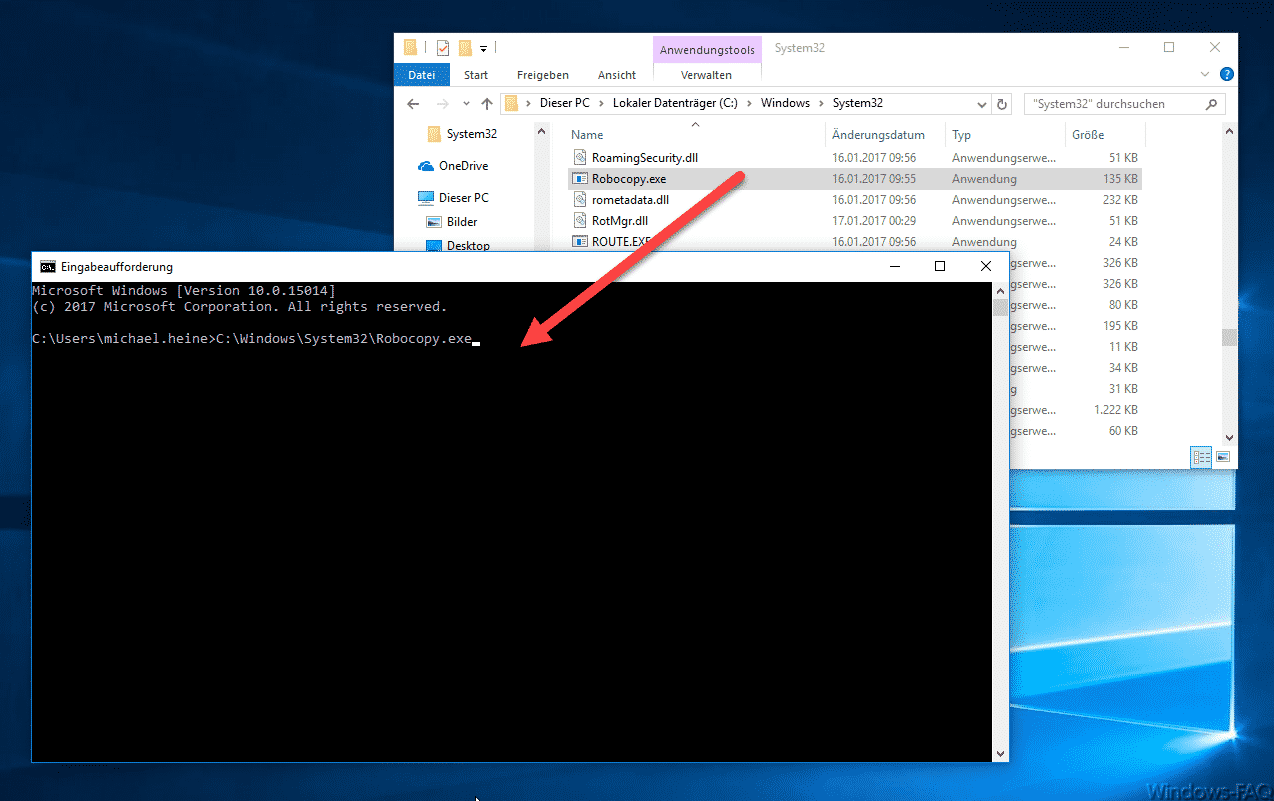Click the Dieser PC monitor icon
This screenshot has width=1274, height=801.
[426, 198]
